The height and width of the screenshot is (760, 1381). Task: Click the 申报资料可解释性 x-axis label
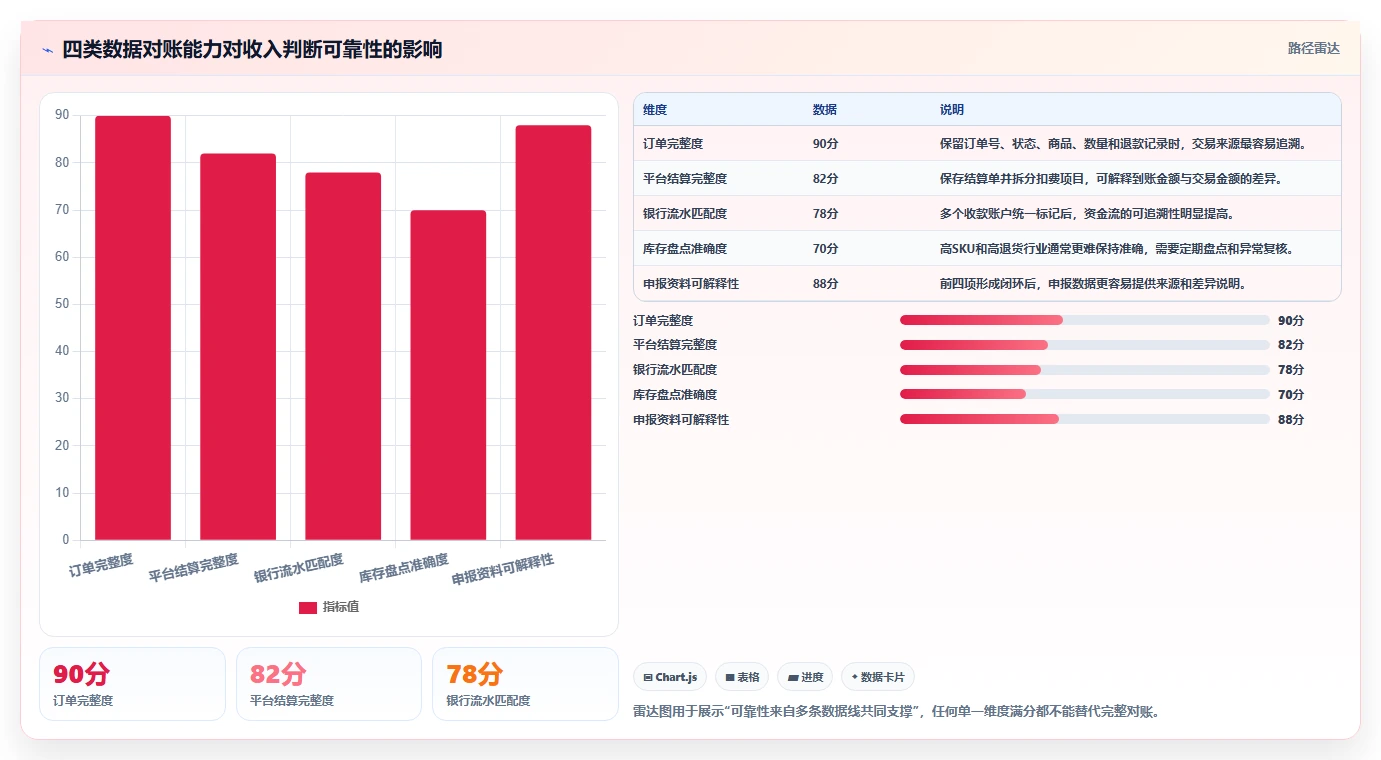pyautogui.click(x=503, y=570)
